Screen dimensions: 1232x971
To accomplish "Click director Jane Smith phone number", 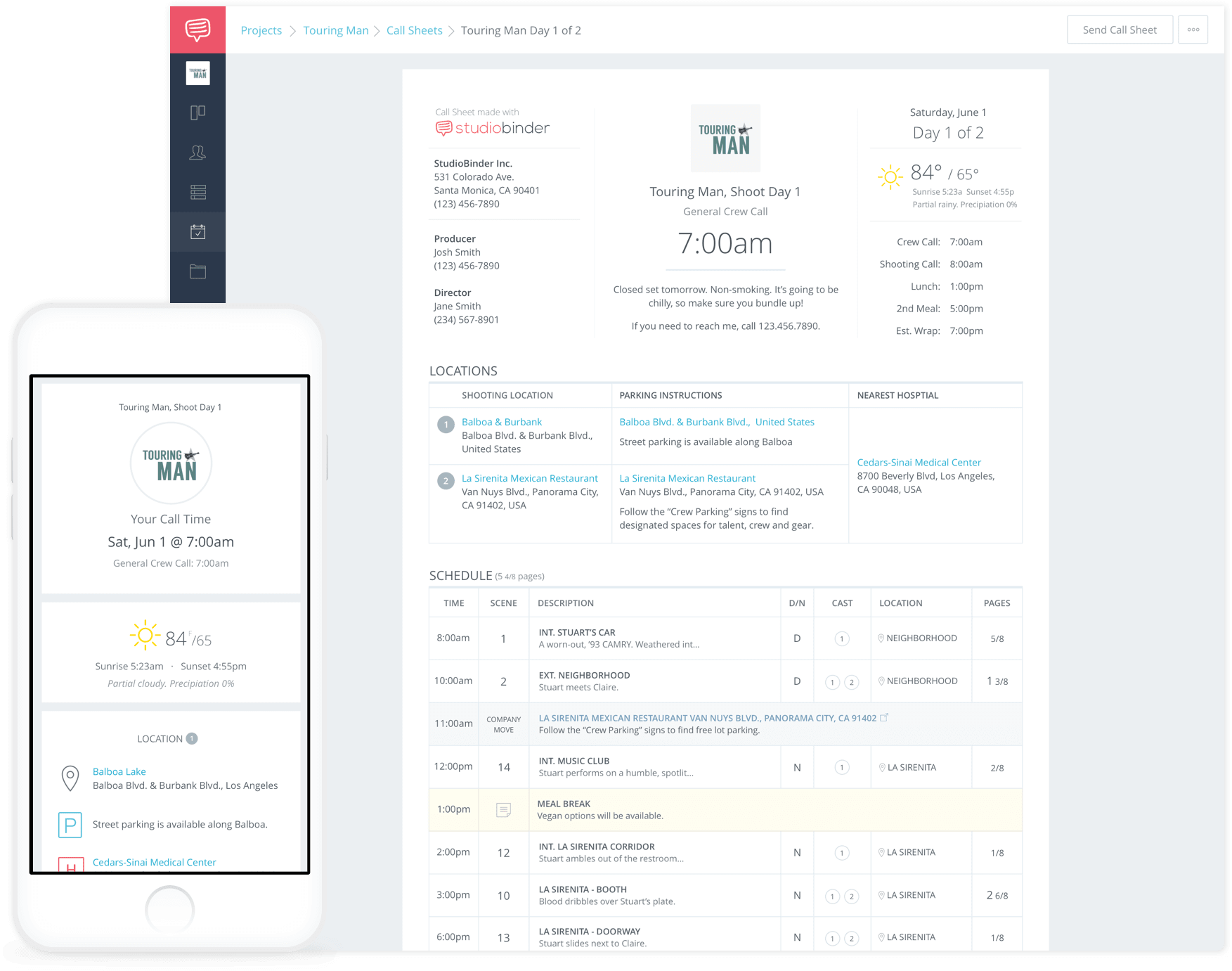I will 466,319.
